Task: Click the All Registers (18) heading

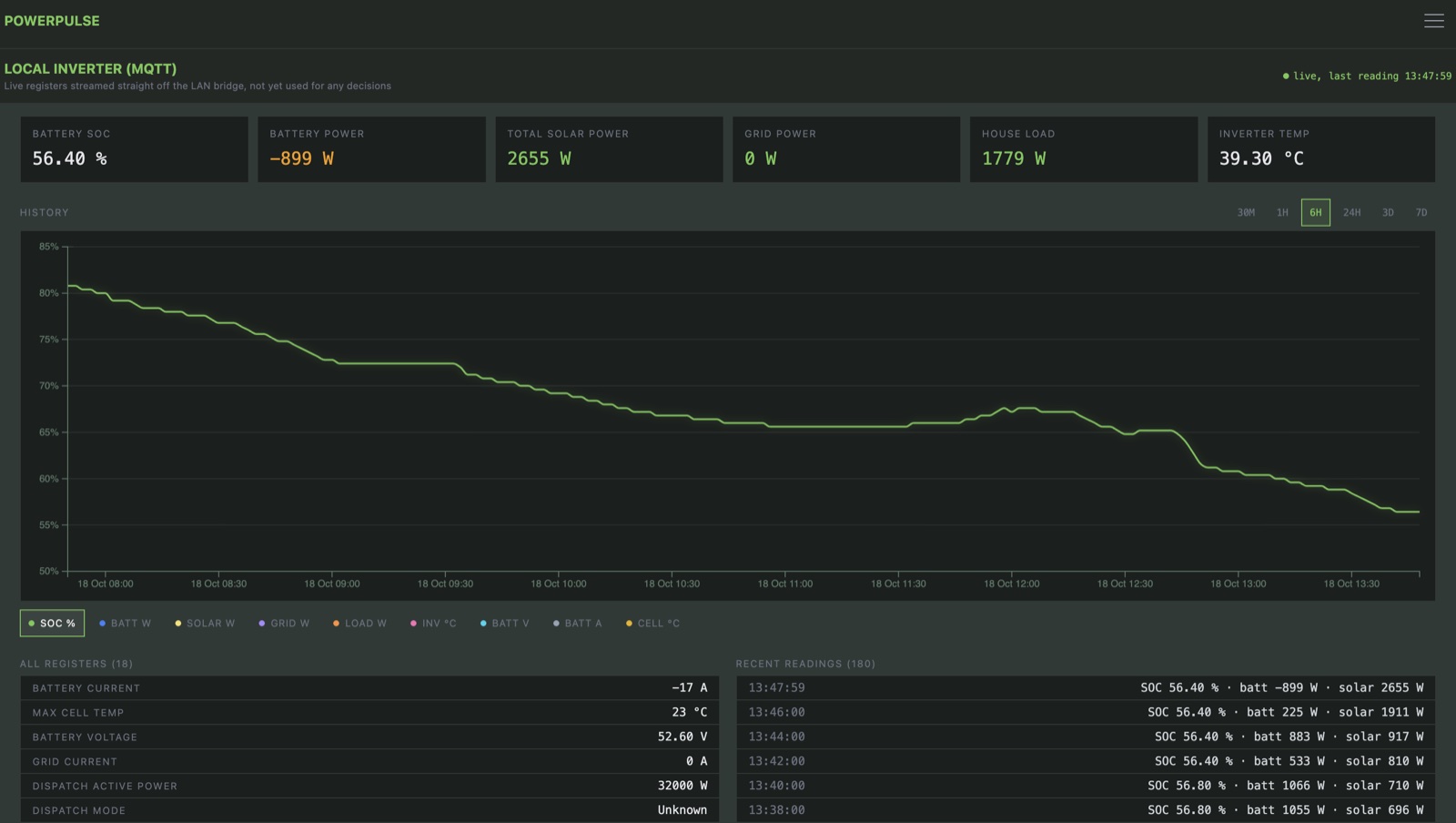Action: pyautogui.click(x=76, y=664)
